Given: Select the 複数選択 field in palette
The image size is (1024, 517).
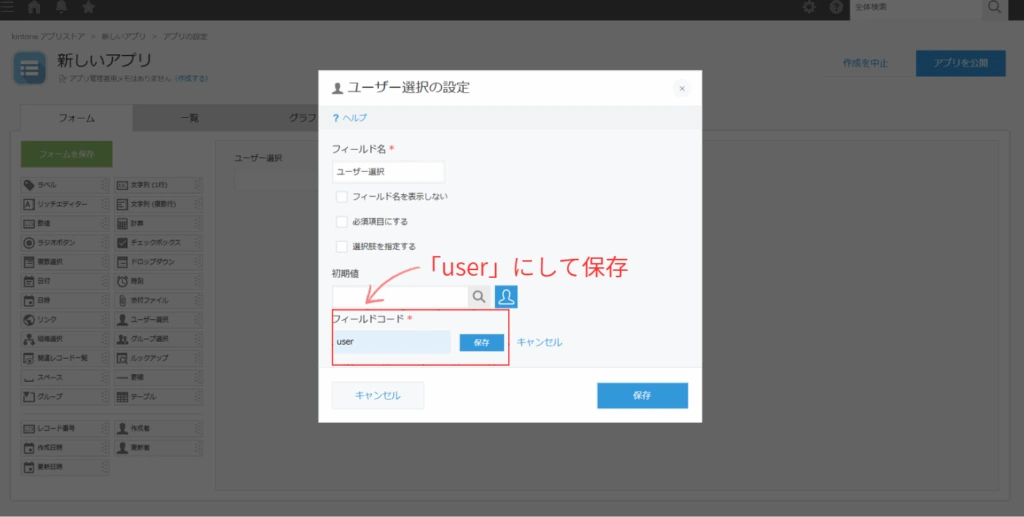Looking at the screenshot, I should tap(65, 262).
